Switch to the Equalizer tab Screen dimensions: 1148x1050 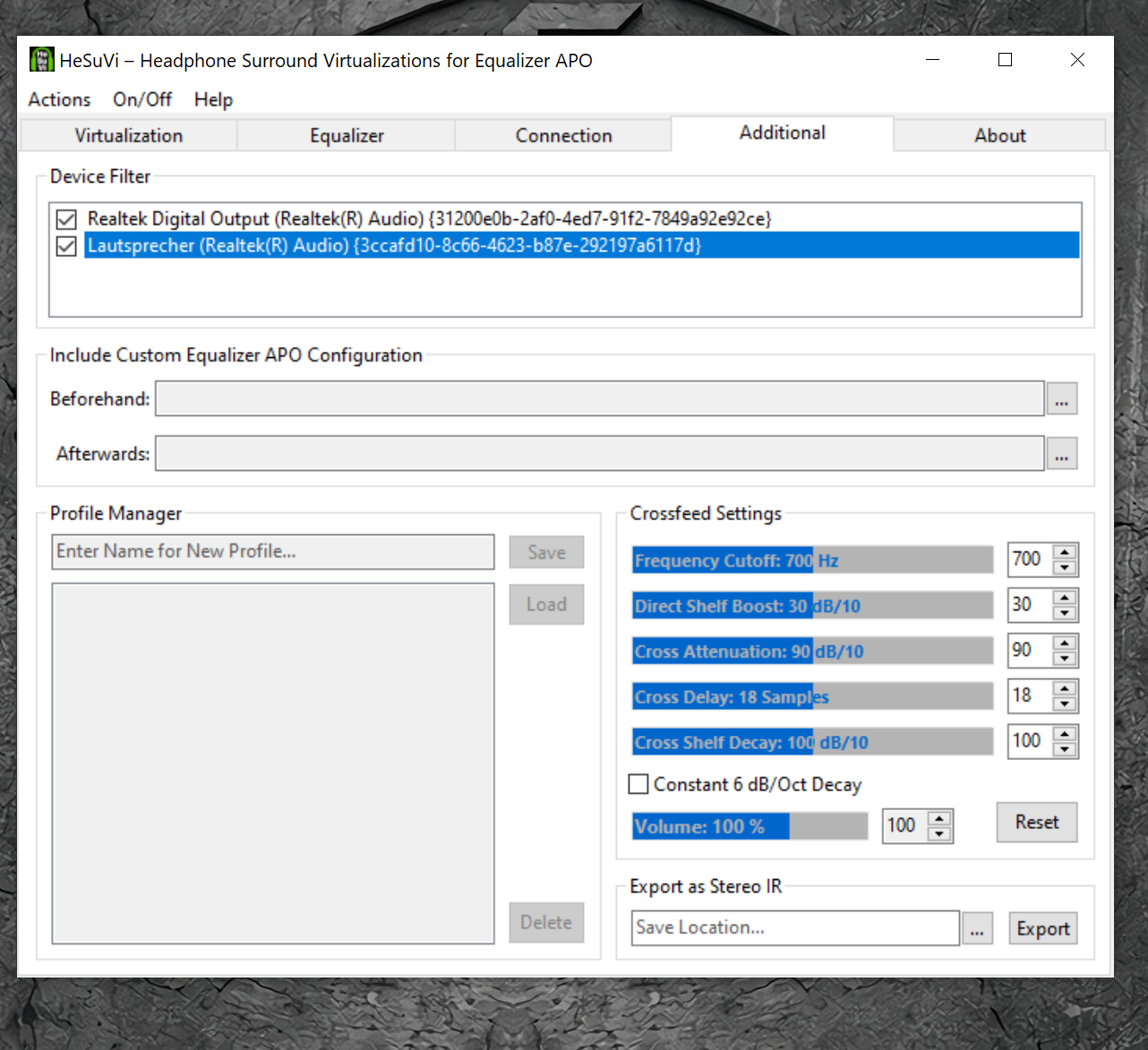click(347, 135)
